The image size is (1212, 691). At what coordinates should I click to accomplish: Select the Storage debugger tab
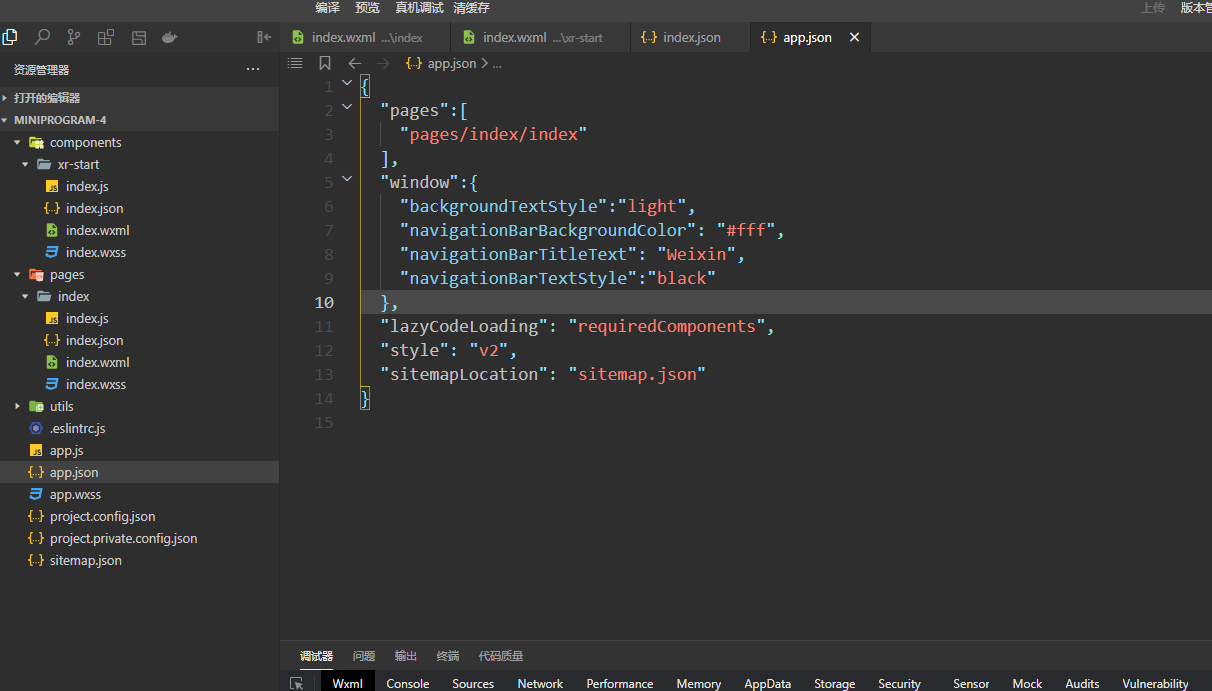click(x=834, y=684)
